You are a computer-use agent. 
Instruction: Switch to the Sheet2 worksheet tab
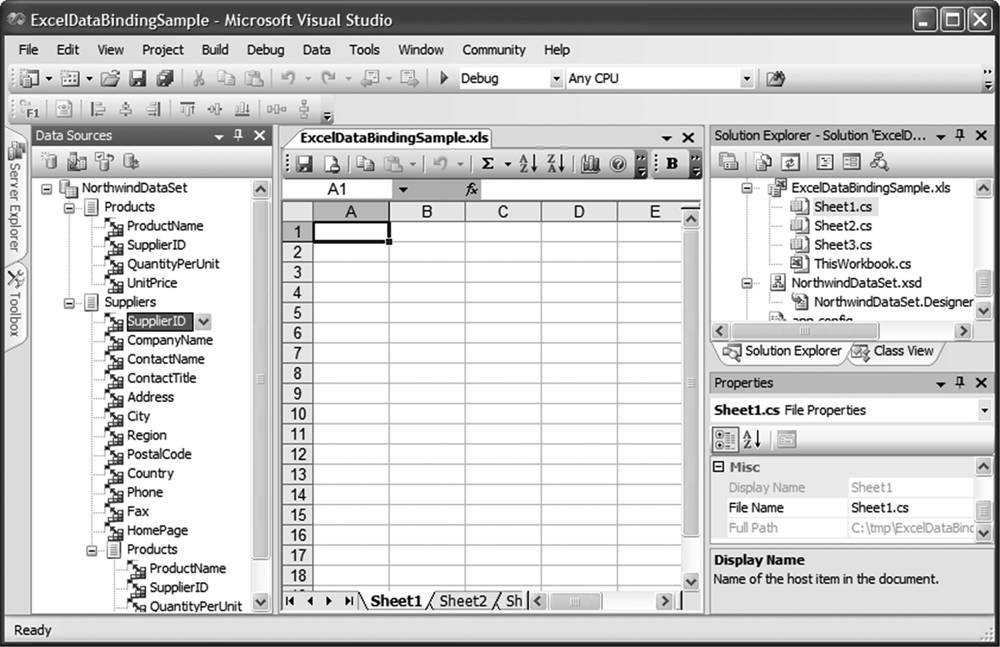point(463,601)
